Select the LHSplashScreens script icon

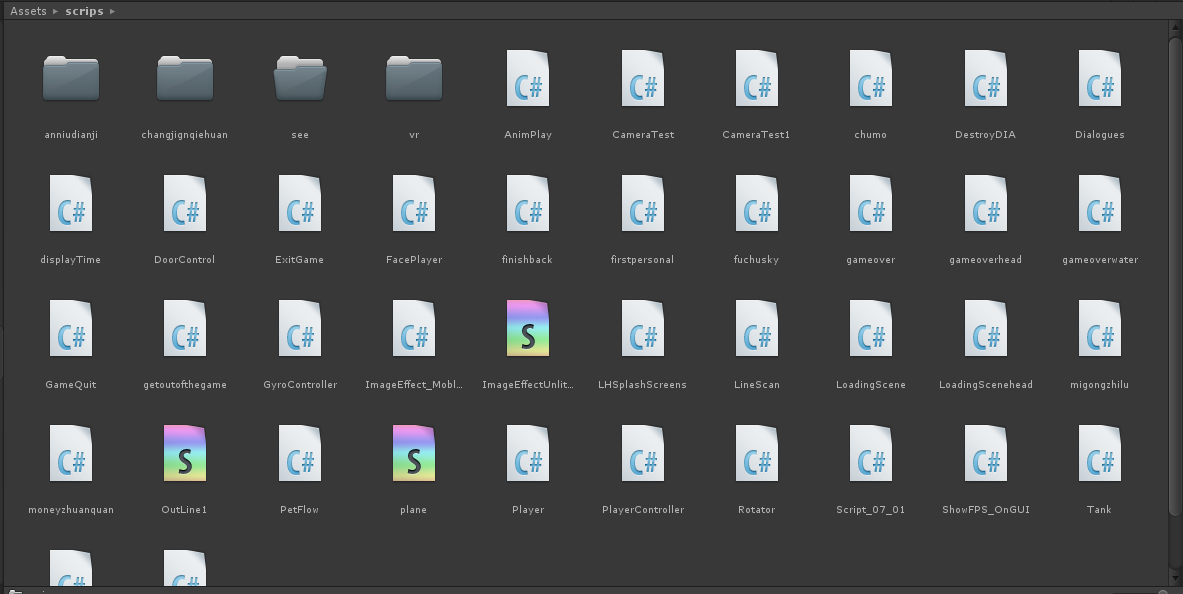643,329
